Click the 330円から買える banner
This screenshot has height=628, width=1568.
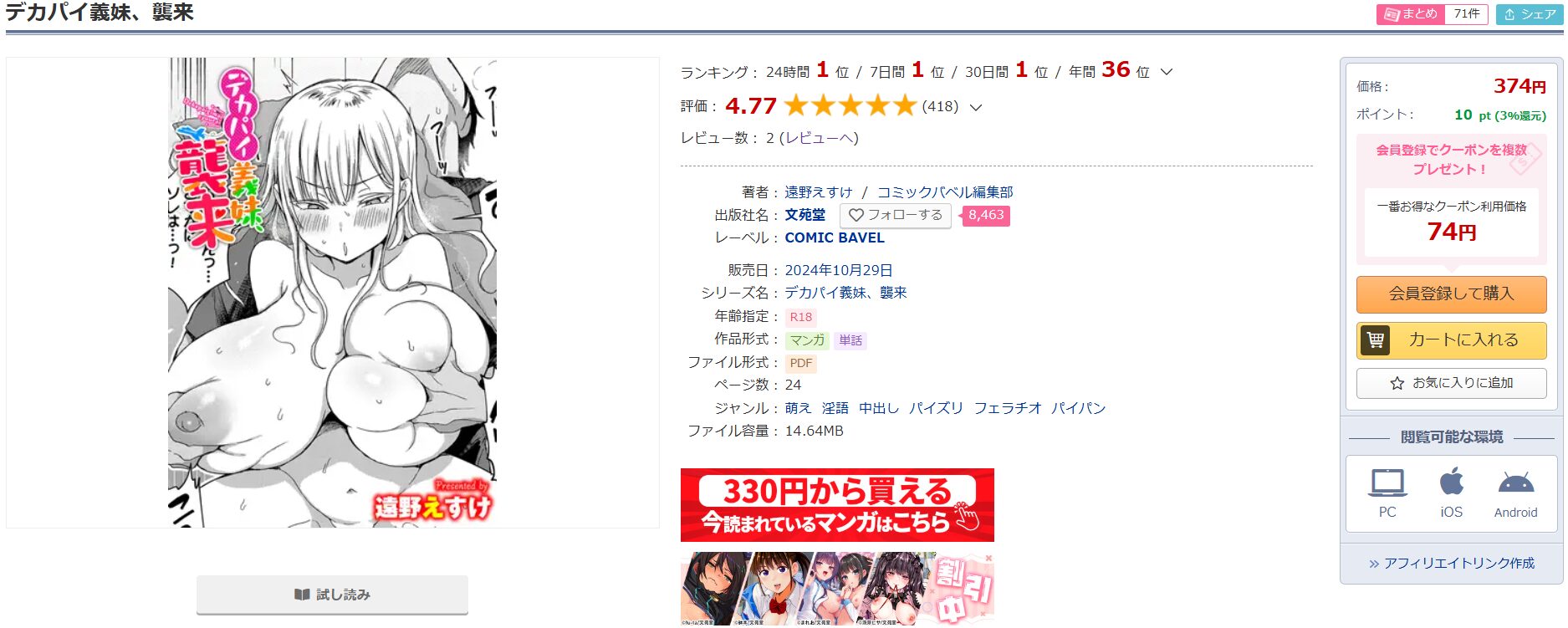point(837,505)
